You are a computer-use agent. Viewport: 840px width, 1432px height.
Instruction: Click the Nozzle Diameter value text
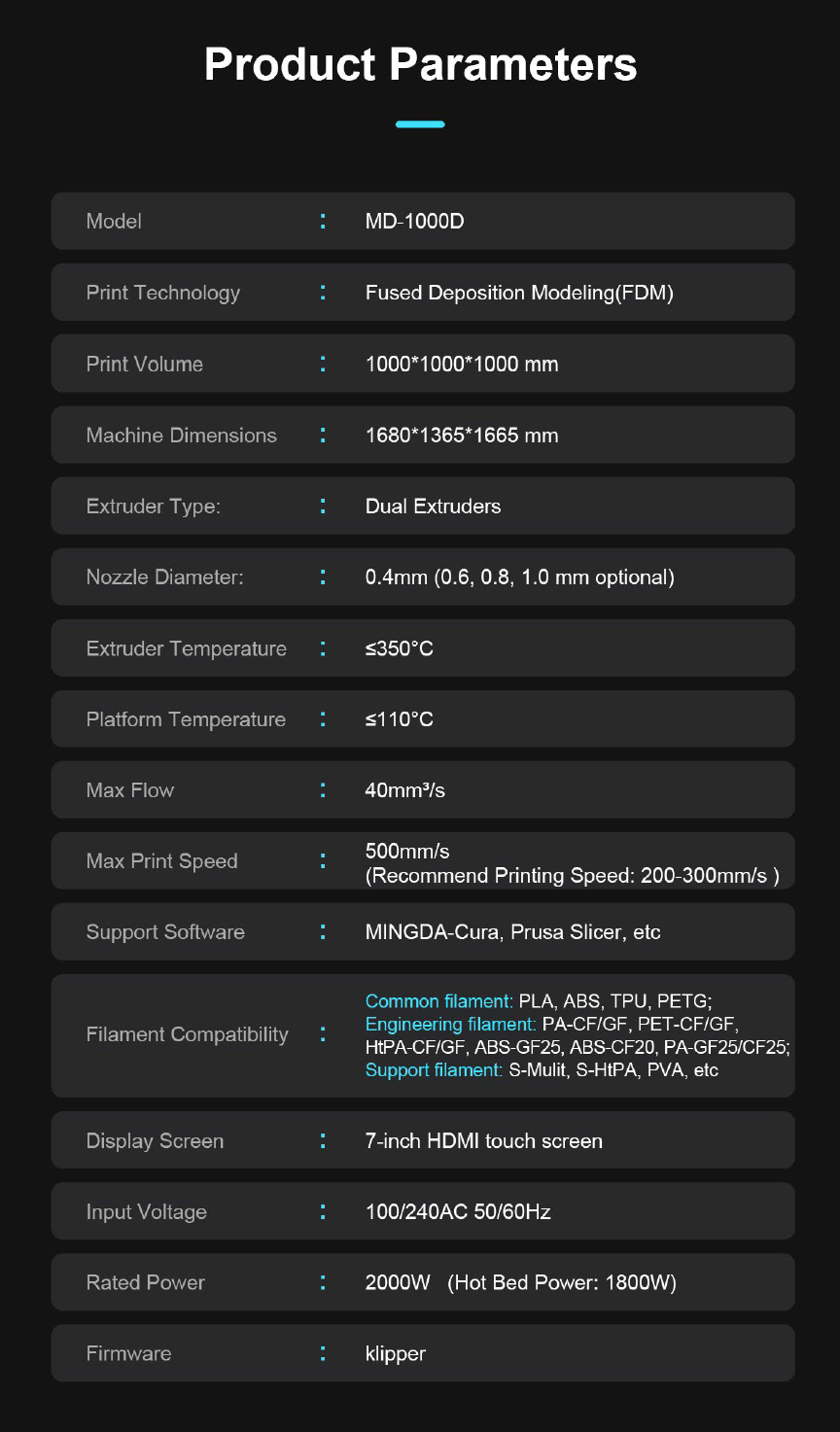(x=519, y=577)
